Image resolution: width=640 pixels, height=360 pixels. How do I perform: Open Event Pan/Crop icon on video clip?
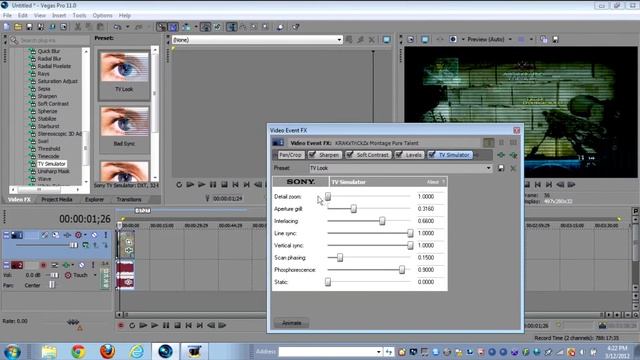129,242
